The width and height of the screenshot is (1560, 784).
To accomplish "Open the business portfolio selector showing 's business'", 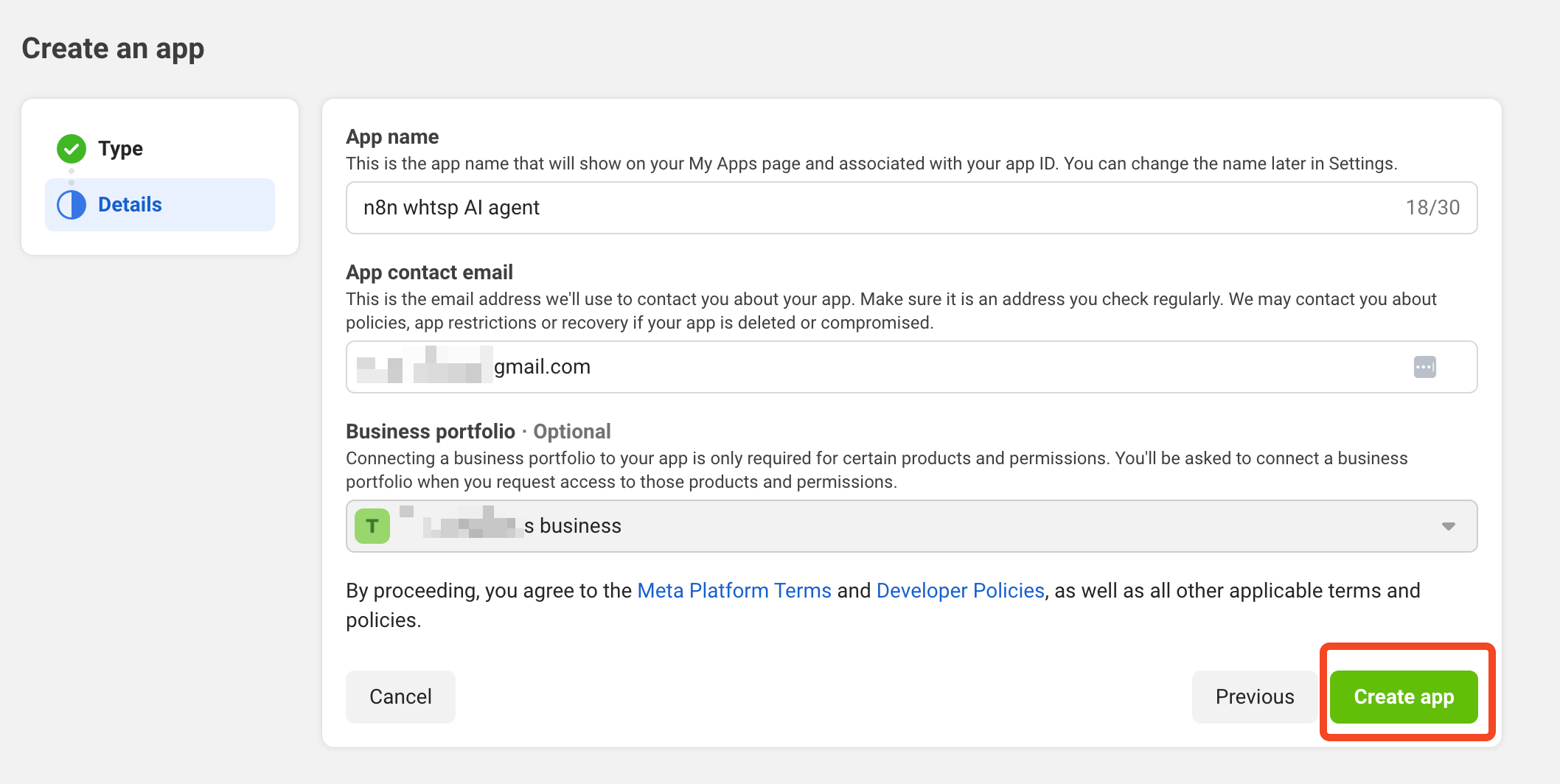I will (885, 526).
